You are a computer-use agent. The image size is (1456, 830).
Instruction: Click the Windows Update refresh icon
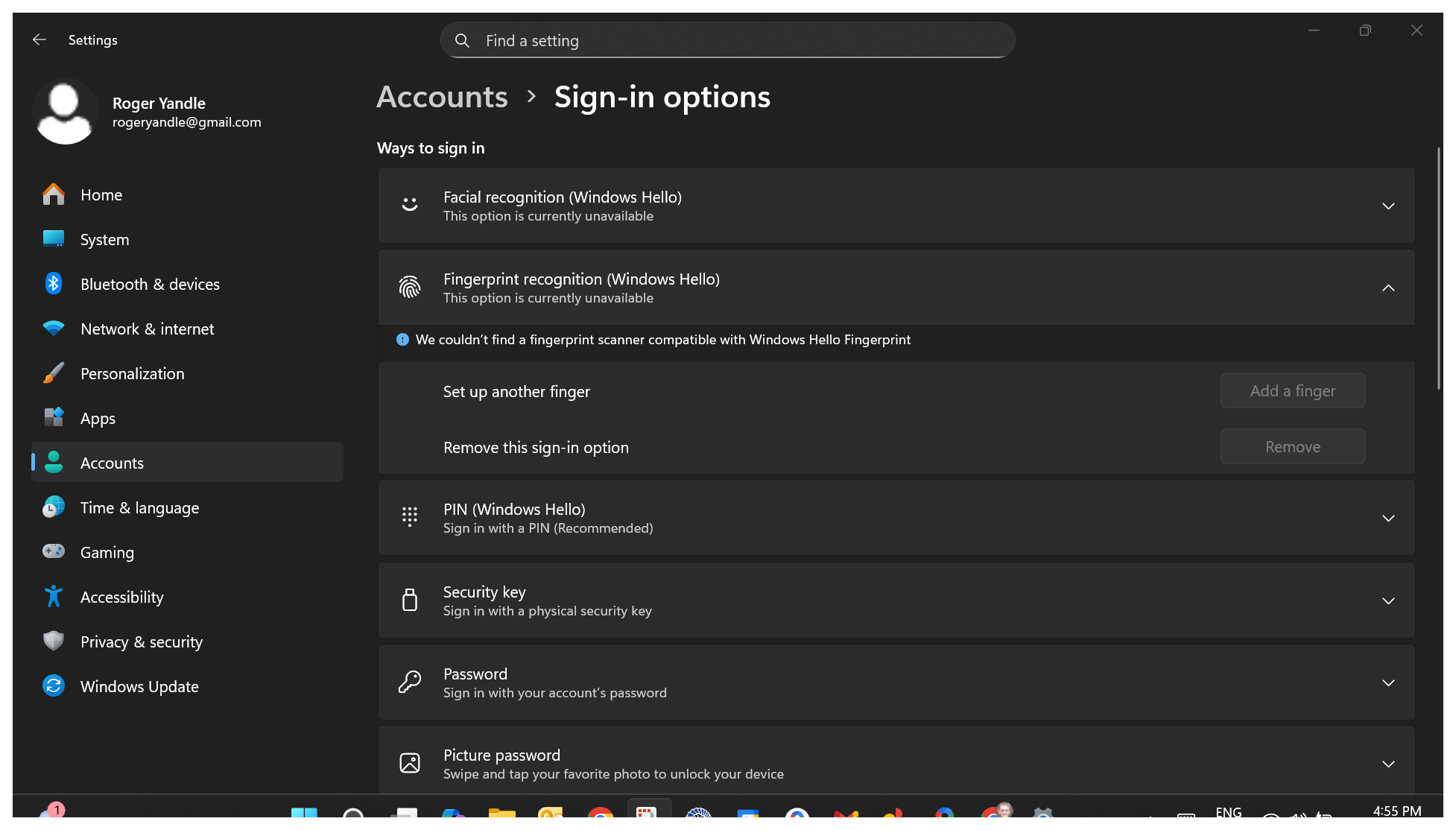54,686
